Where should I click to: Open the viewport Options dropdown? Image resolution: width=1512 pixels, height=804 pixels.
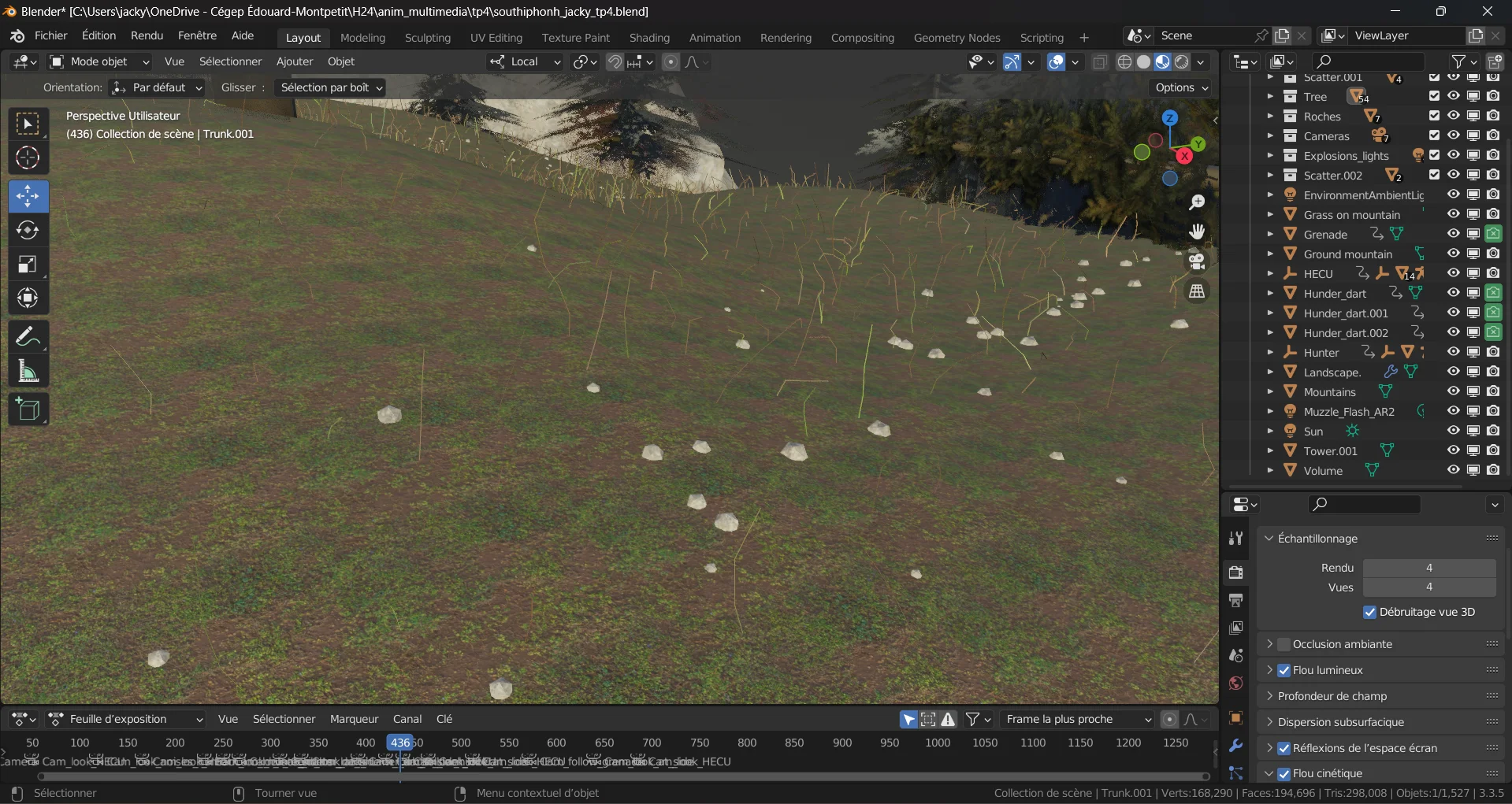pyautogui.click(x=1181, y=87)
